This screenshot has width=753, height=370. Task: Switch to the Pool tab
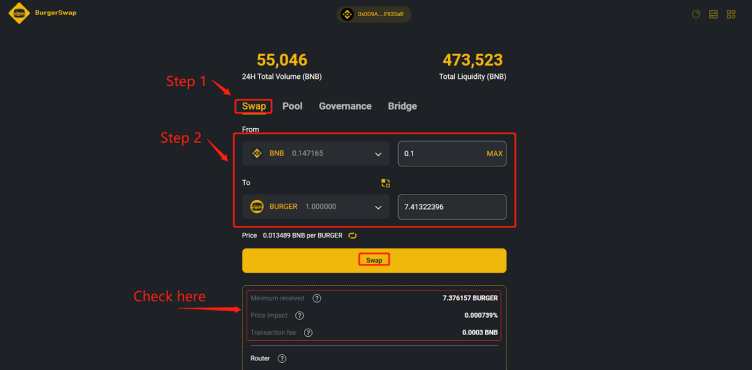coord(292,106)
